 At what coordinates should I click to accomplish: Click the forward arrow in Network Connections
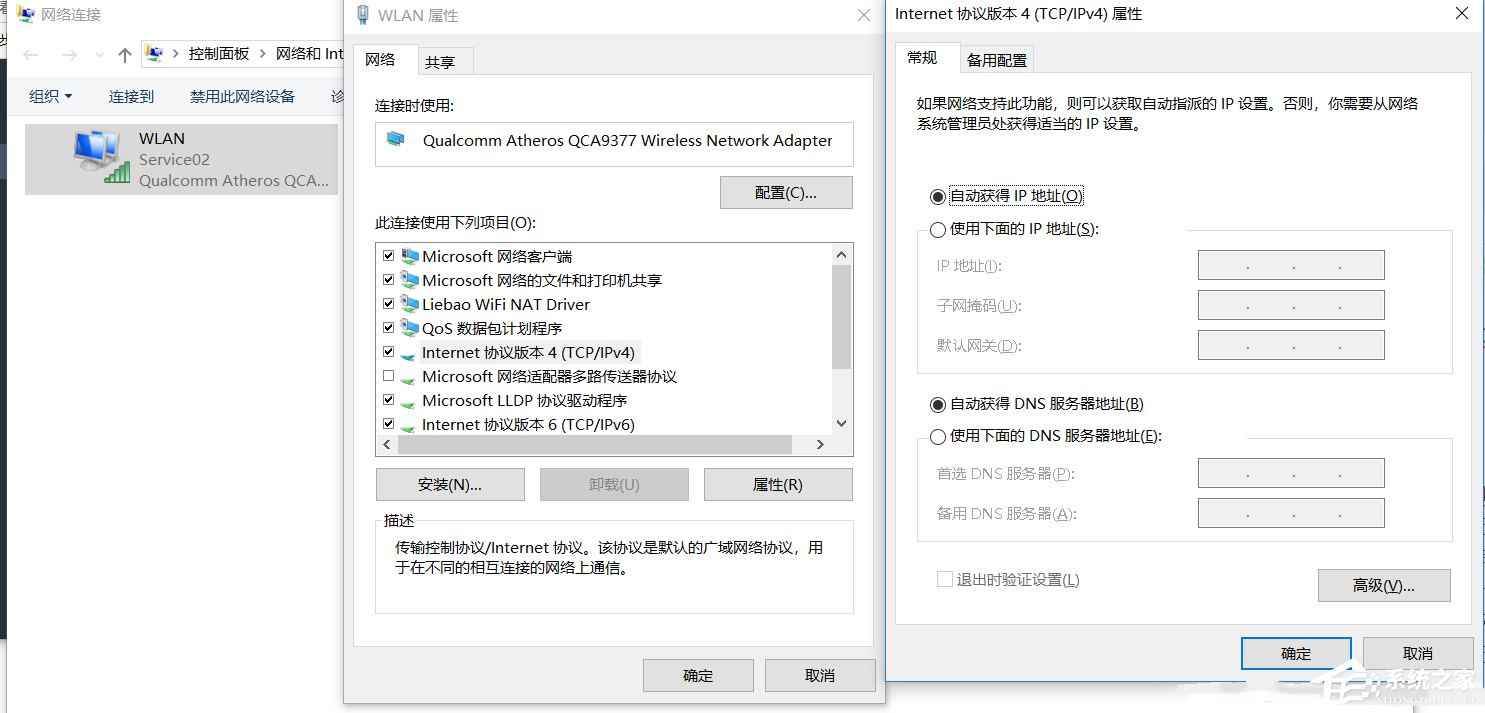click(69, 55)
